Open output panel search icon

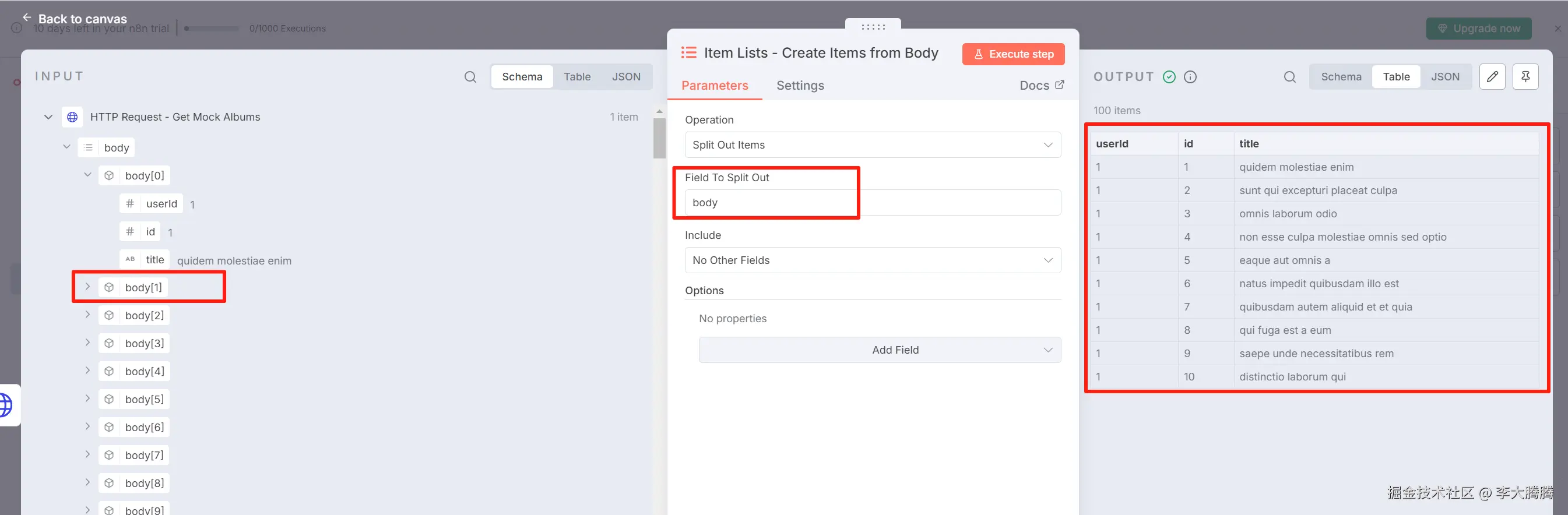pyautogui.click(x=1289, y=77)
